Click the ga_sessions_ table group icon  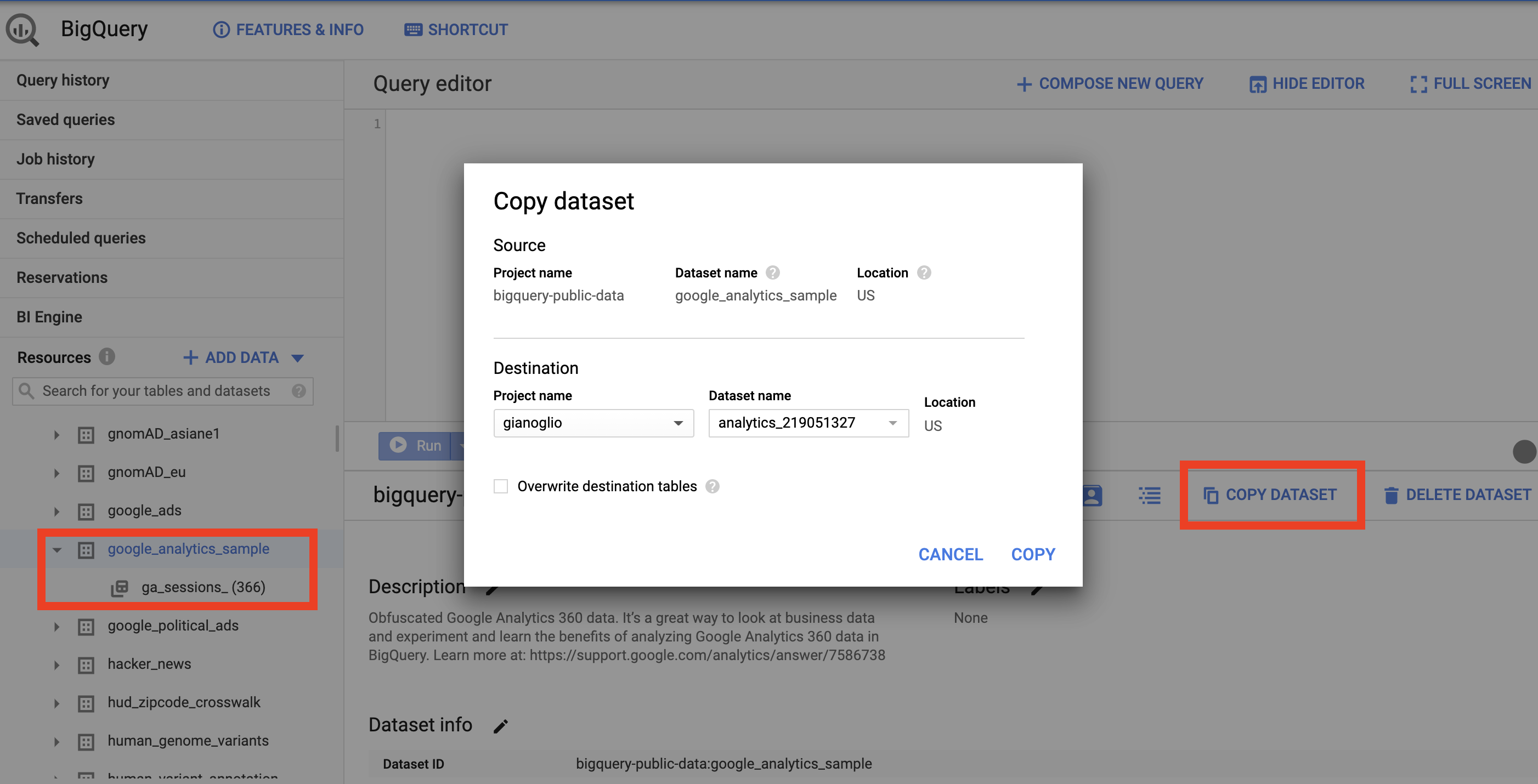point(120,588)
